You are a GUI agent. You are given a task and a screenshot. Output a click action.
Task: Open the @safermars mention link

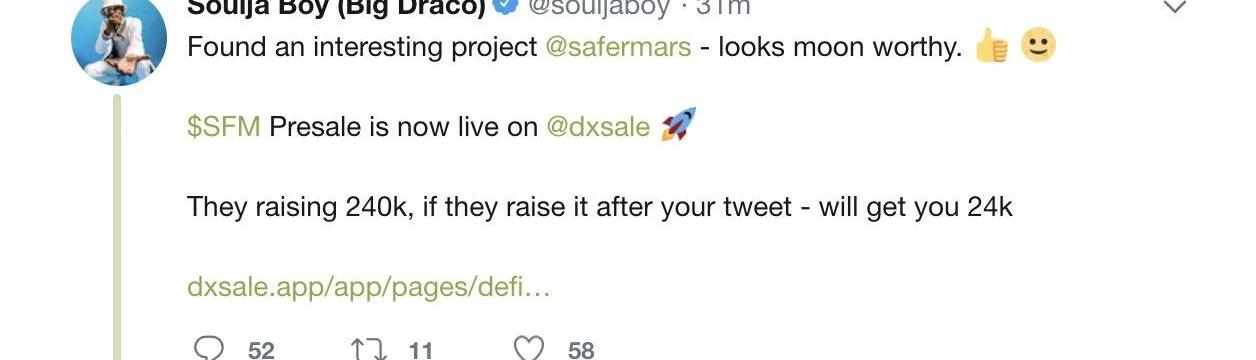pyautogui.click(x=618, y=47)
